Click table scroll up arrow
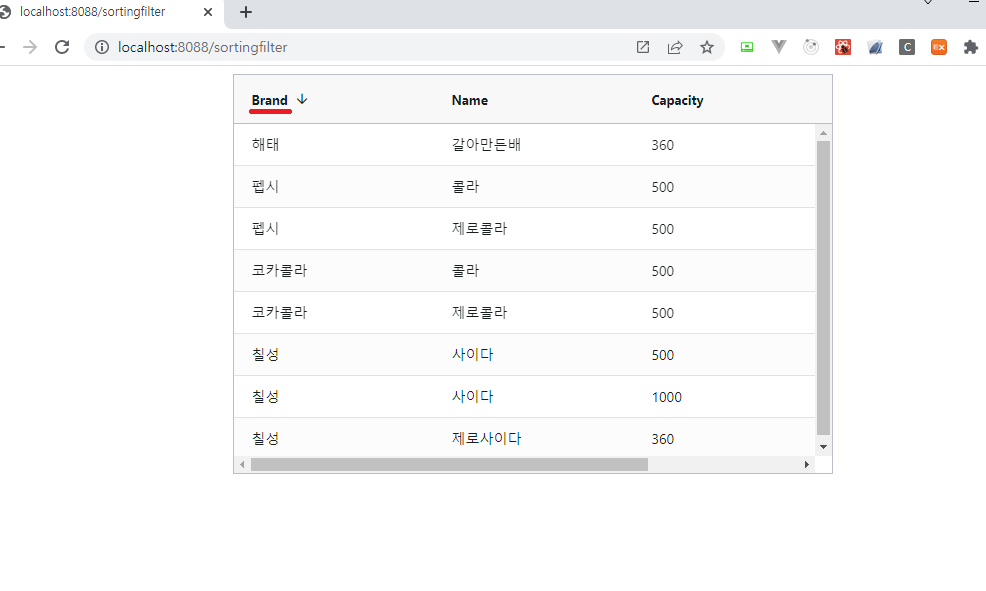The width and height of the screenshot is (986, 591). [823, 133]
